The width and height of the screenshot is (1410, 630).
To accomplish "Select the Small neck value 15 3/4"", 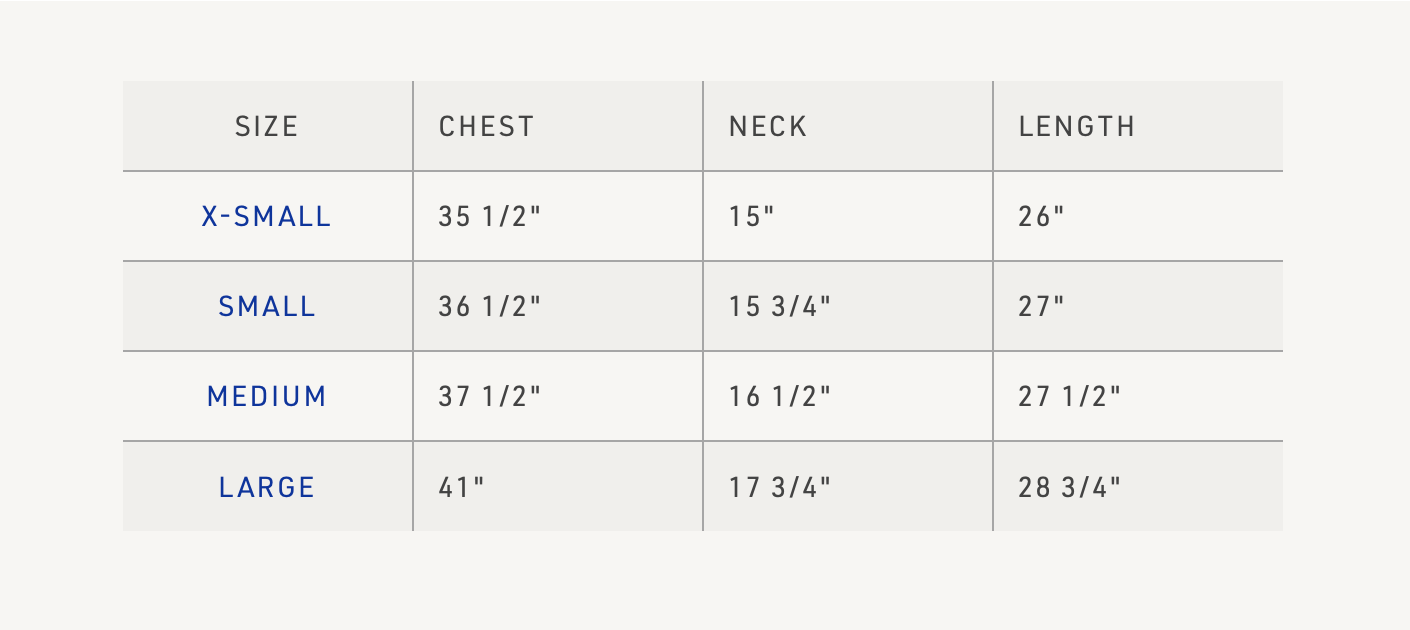I will click(x=780, y=307).
